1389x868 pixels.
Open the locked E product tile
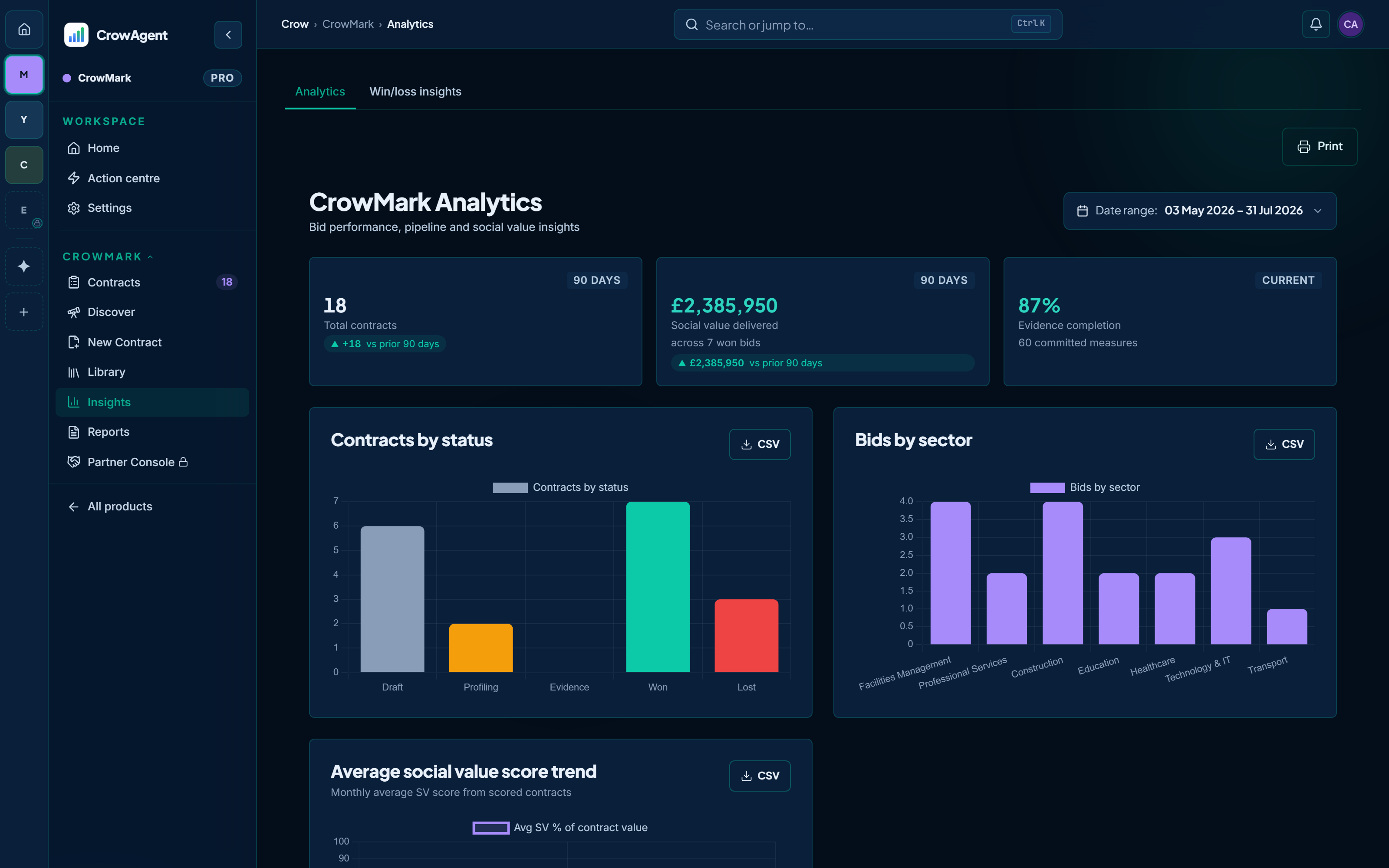24,210
